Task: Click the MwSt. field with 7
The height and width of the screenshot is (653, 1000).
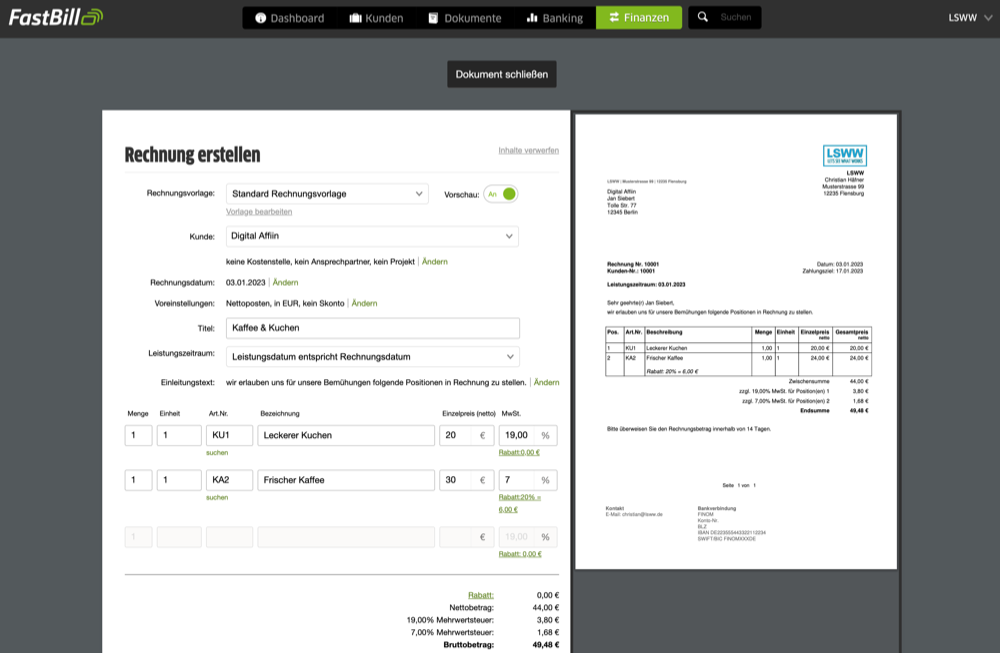Action: tap(528, 480)
